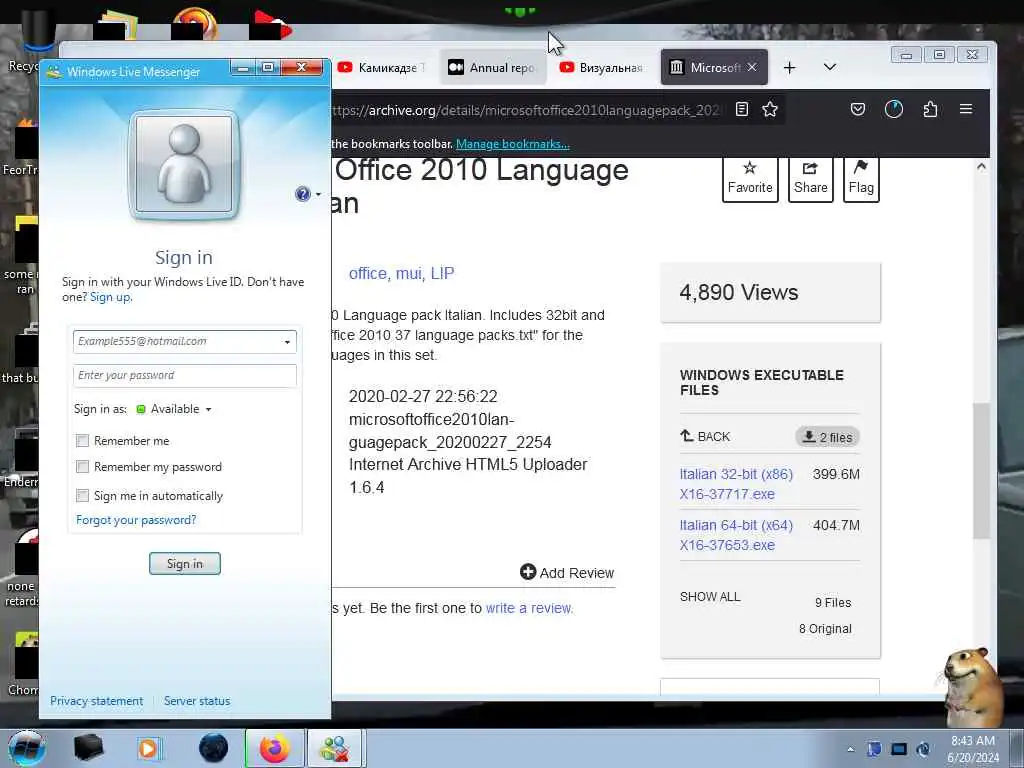Click the Add Review plus icon

coord(528,572)
